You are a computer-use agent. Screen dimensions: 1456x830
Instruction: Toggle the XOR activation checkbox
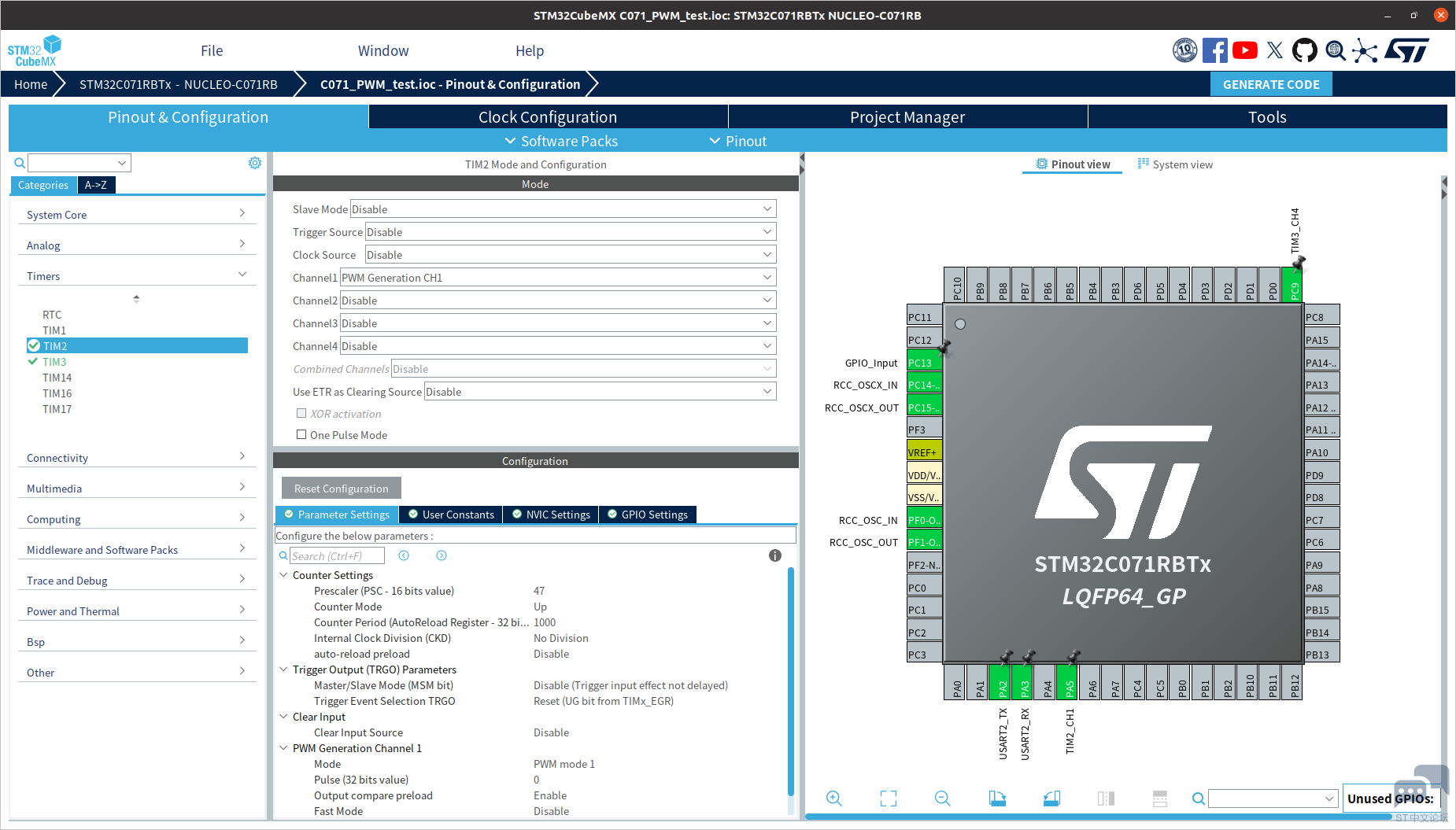point(301,413)
